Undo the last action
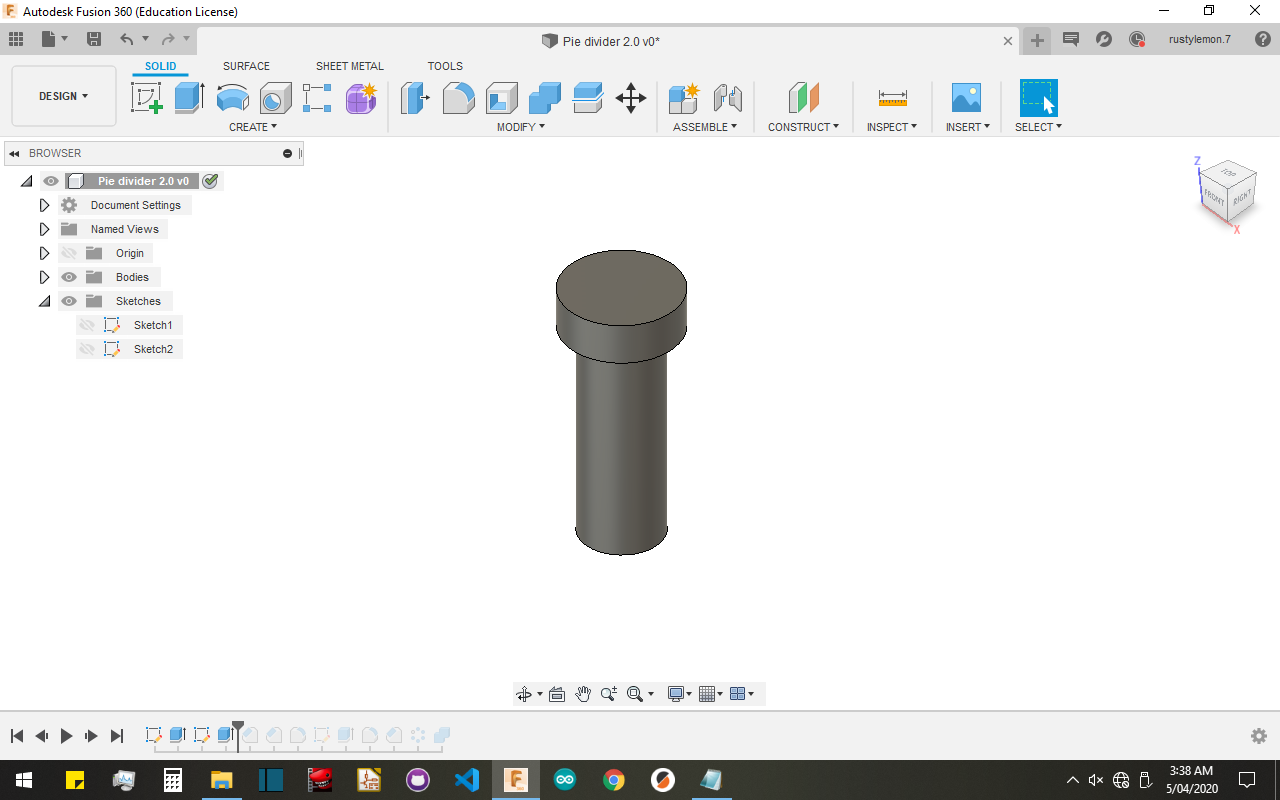The height and width of the screenshot is (800, 1280). 126,39
